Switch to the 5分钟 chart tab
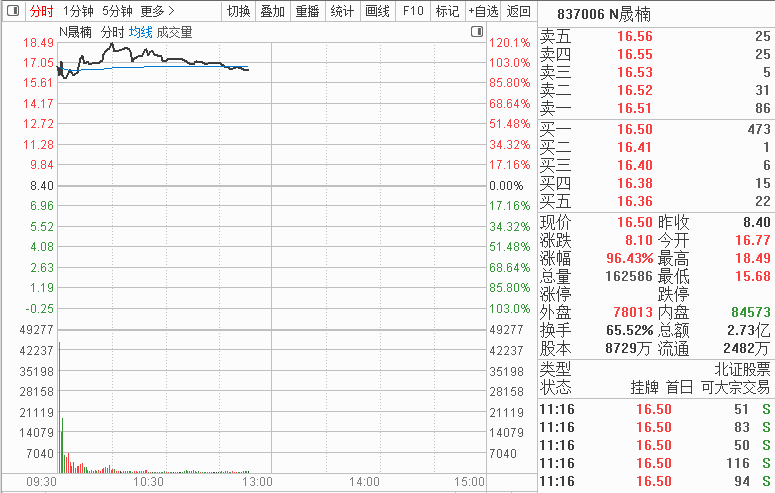This screenshot has height=493, width=775. tap(117, 11)
